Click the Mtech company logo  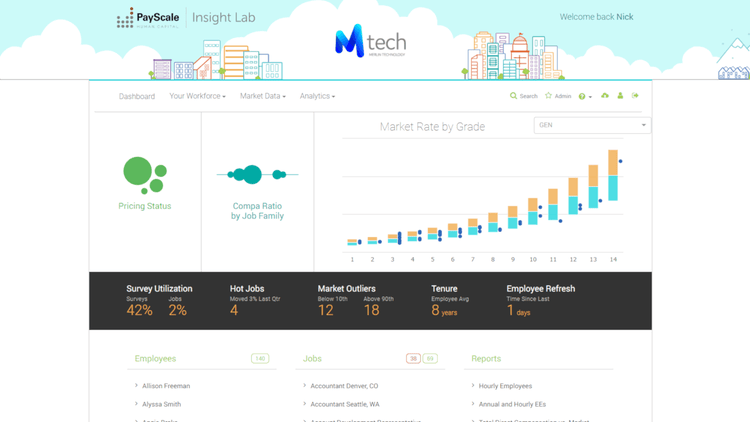pyautogui.click(x=371, y=41)
